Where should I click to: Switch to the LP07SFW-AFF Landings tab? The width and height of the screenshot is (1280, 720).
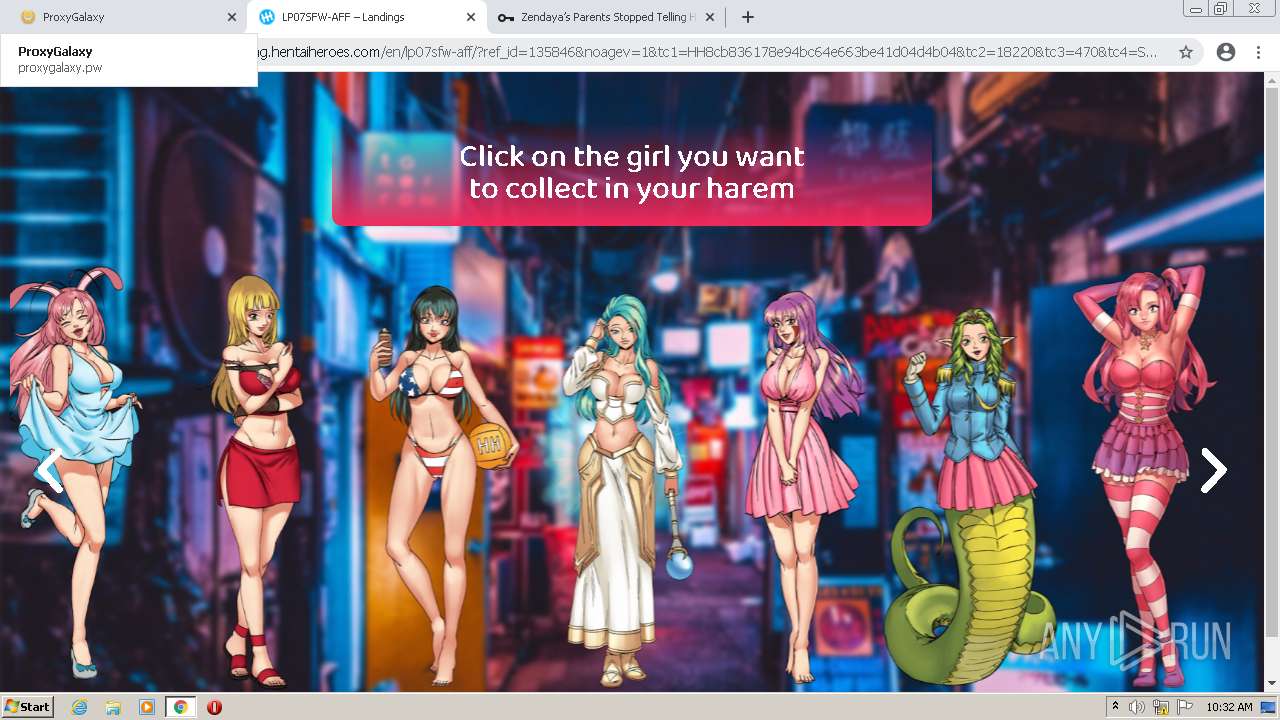click(x=366, y=17)
